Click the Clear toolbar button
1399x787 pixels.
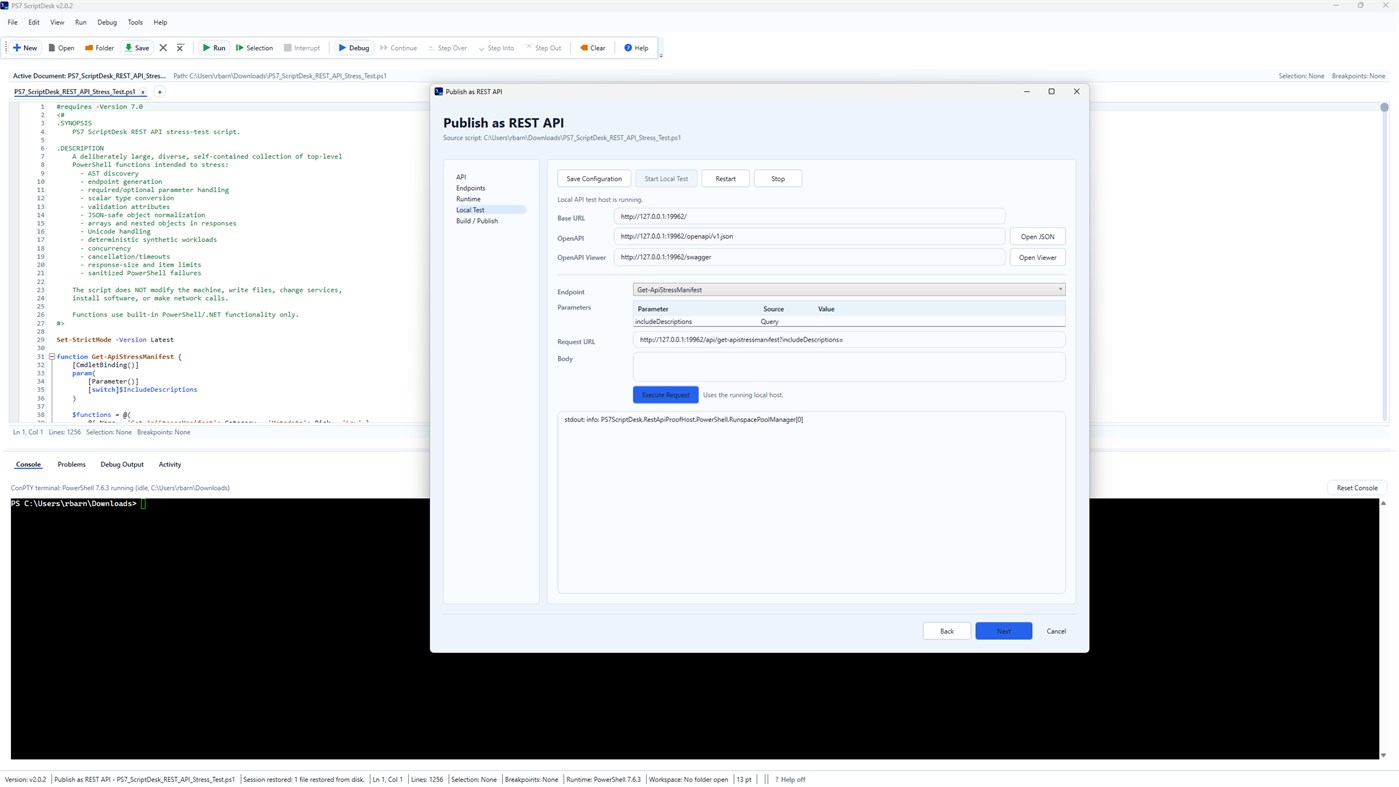(x=593, y=48)
